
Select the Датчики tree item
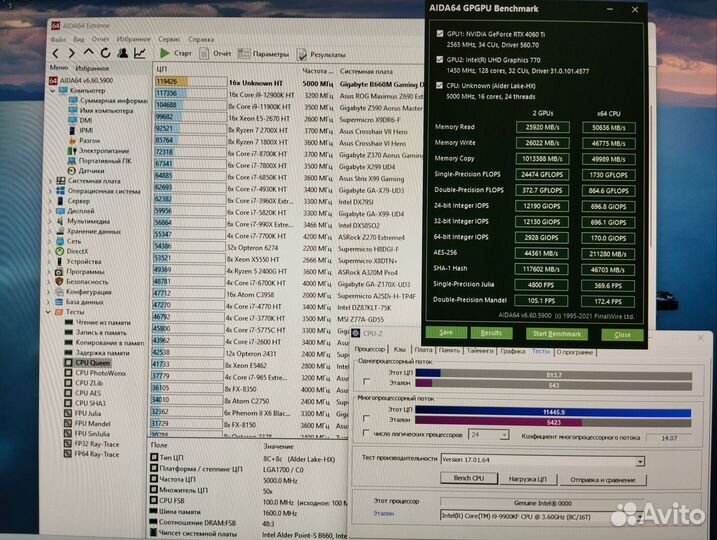pos(86,171)
